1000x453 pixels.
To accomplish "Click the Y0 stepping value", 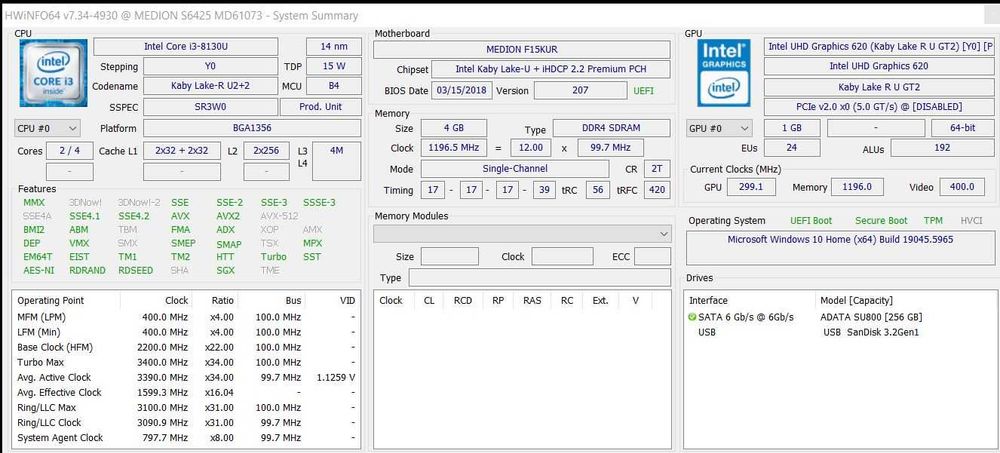I will [210, 66].
